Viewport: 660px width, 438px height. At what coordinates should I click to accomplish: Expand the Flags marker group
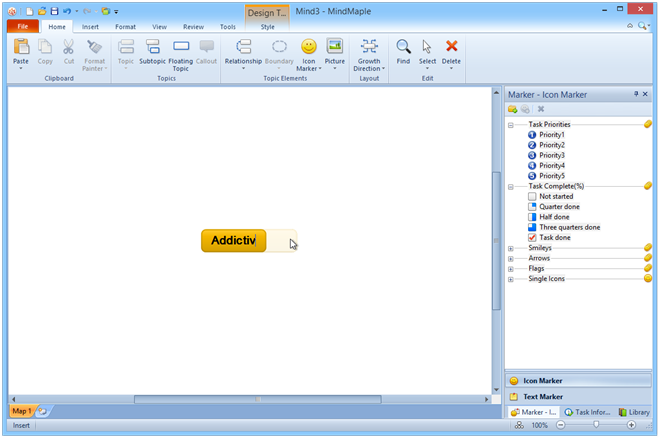(511, 269)
